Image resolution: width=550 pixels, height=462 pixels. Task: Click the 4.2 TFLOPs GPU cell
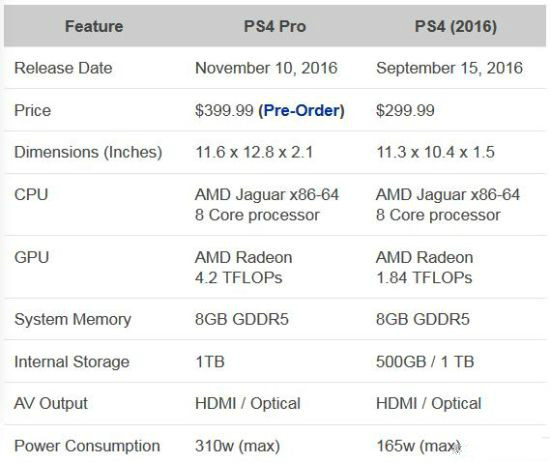tap(243, 268)
